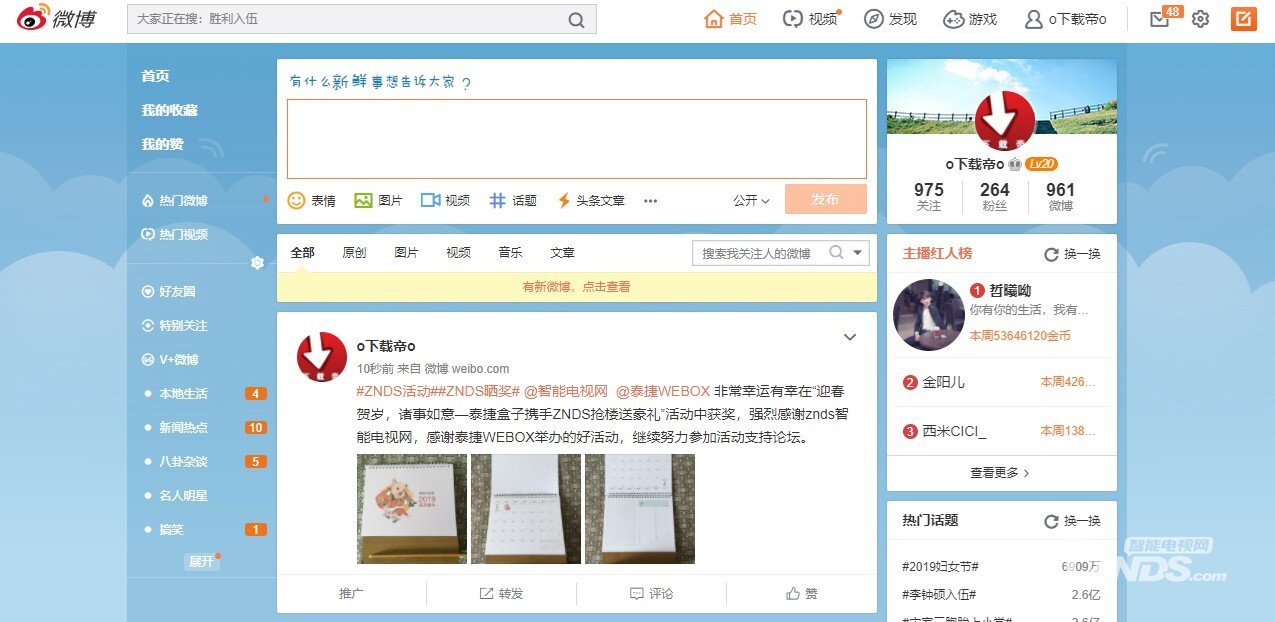The width and height of the screenshot is (1275, 622).
Task: Open the @智能电视网 mention link
Action: point(566,391)
